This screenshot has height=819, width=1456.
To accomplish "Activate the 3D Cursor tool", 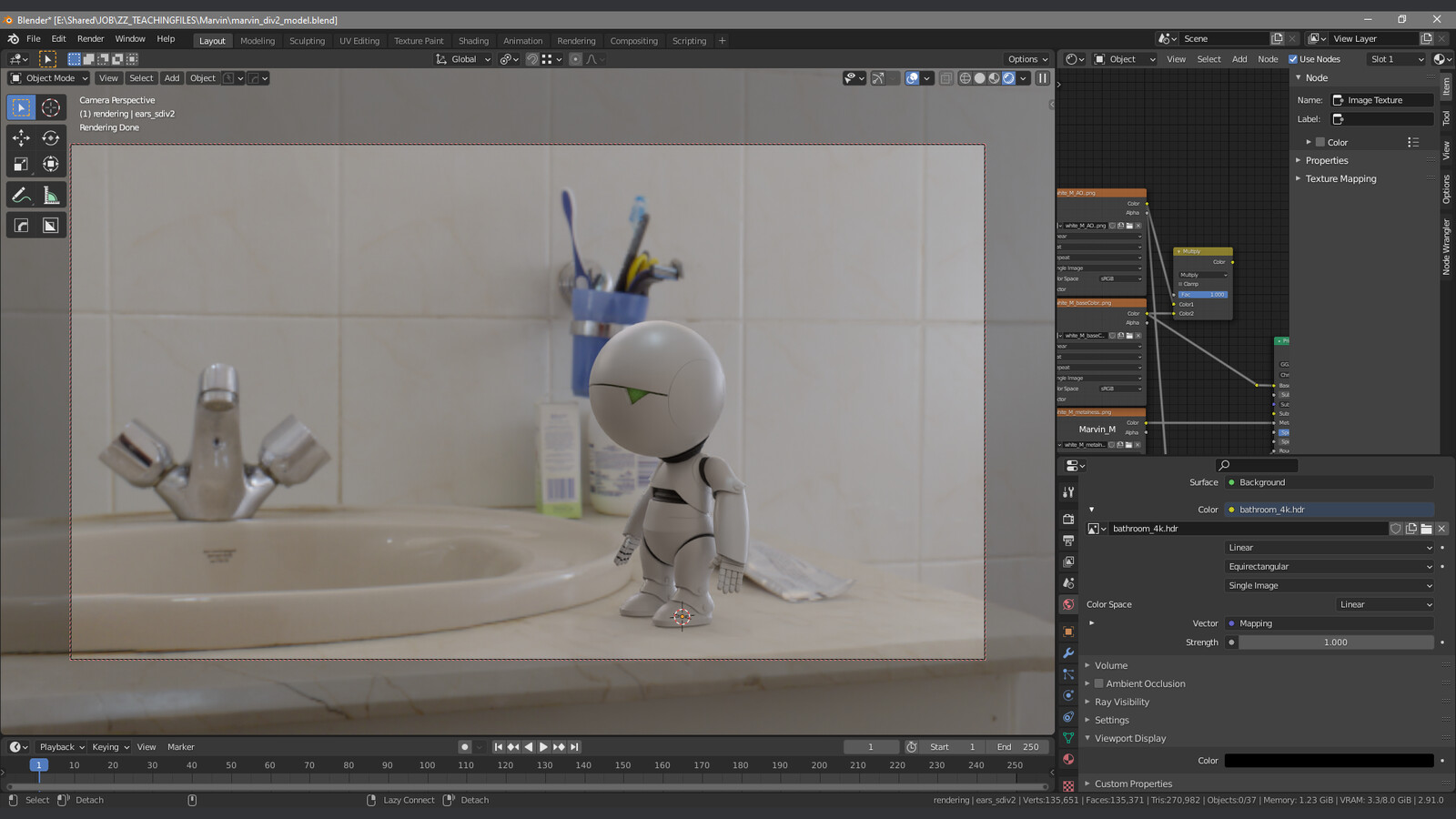I will click(x=51, y=107).
